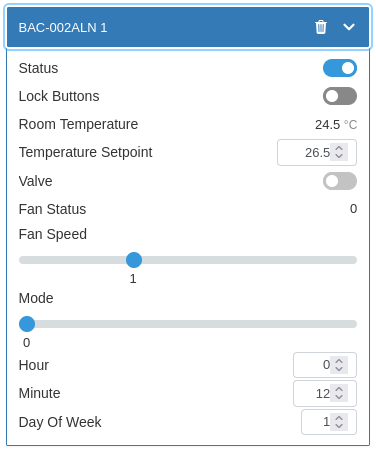Increase the Hour value with up arrow
The image size is (376, 452).
point(339,361)
